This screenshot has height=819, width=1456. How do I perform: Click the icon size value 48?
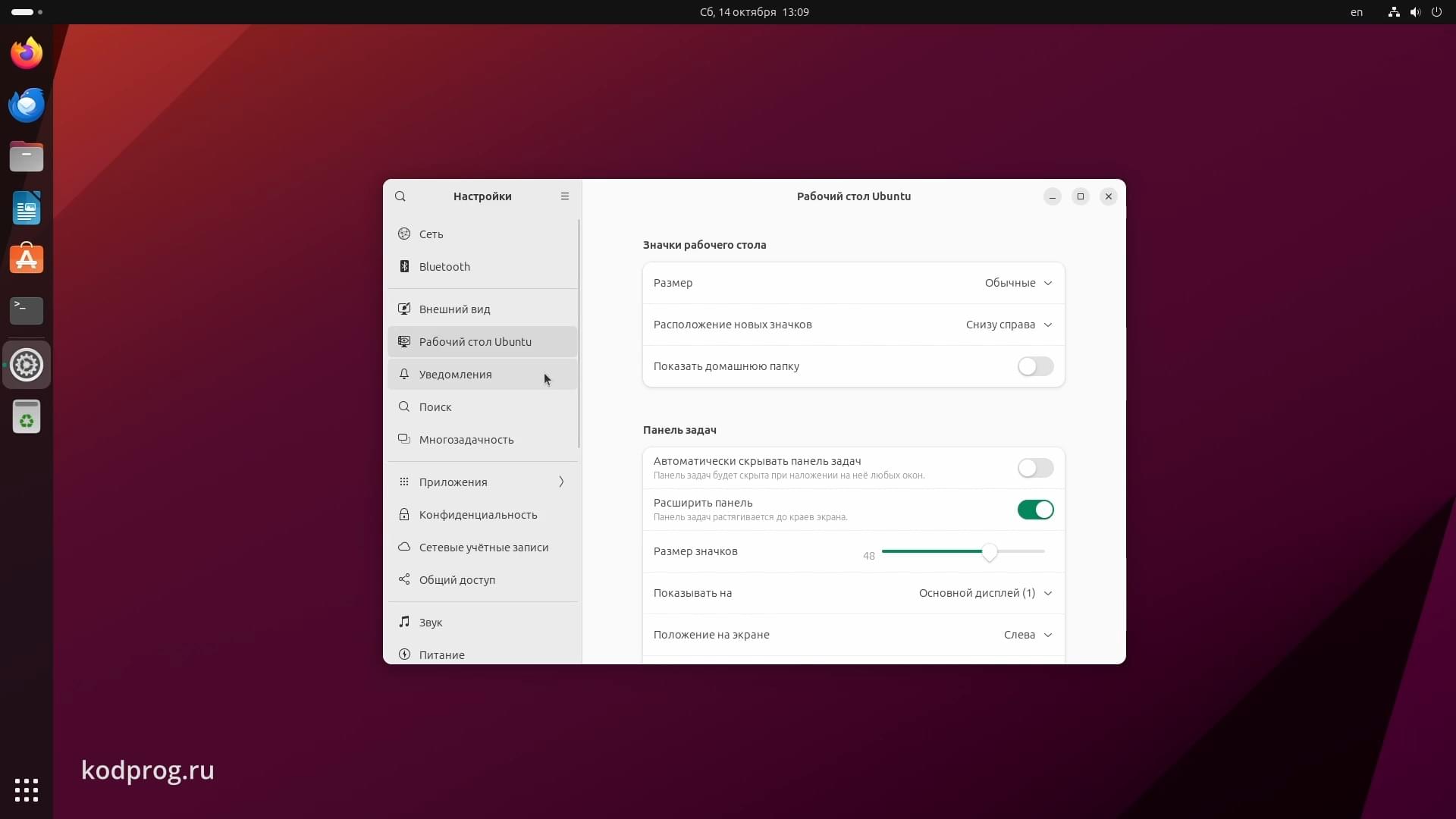(869, 556)
